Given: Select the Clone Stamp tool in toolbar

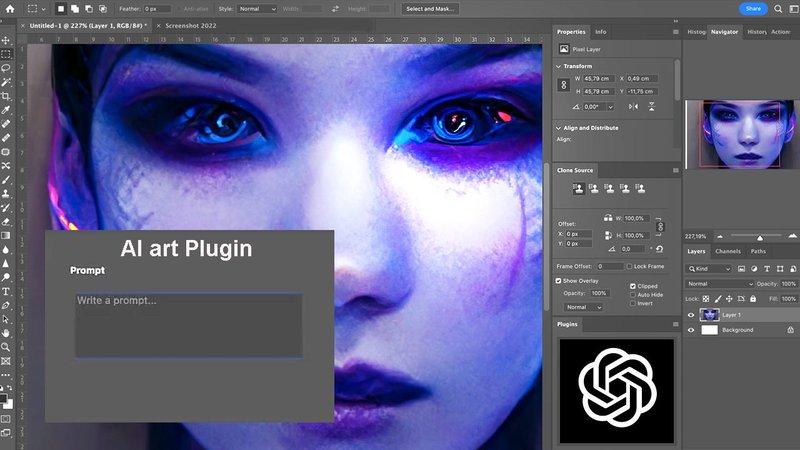Looking at the screenshot, I should pos(6,193).
